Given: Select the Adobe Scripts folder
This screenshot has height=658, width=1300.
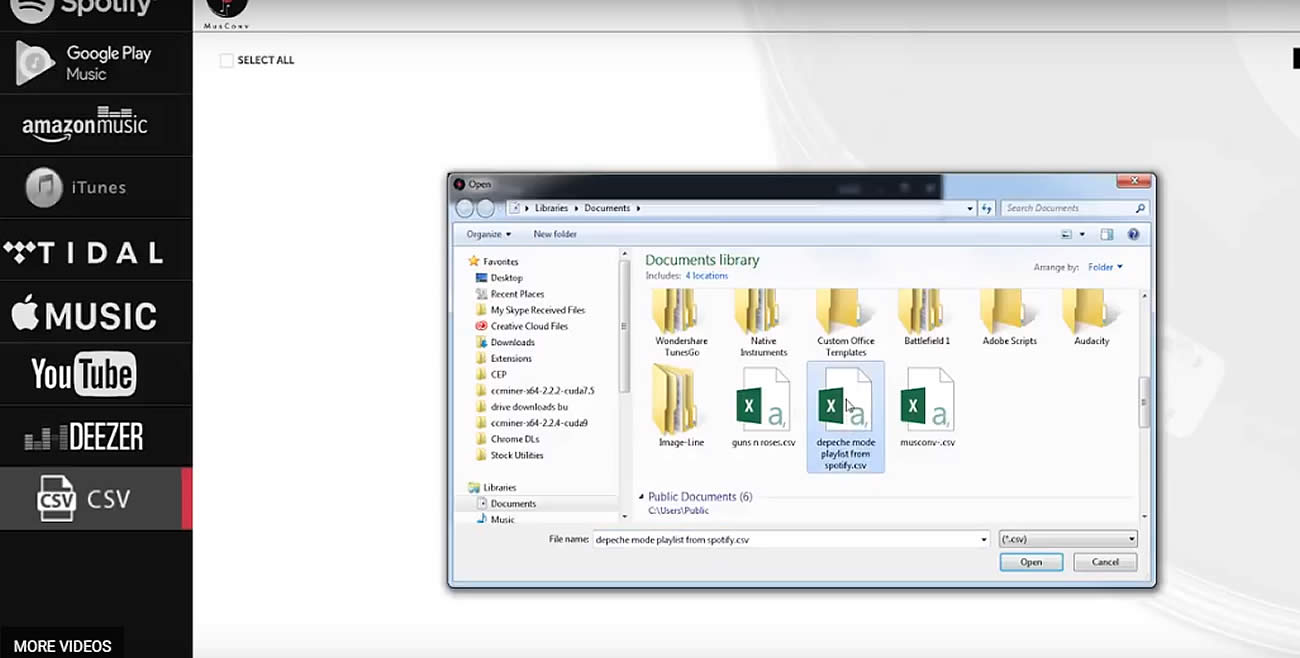Looking at the screenshot, I should click(x=1010, y=318).
